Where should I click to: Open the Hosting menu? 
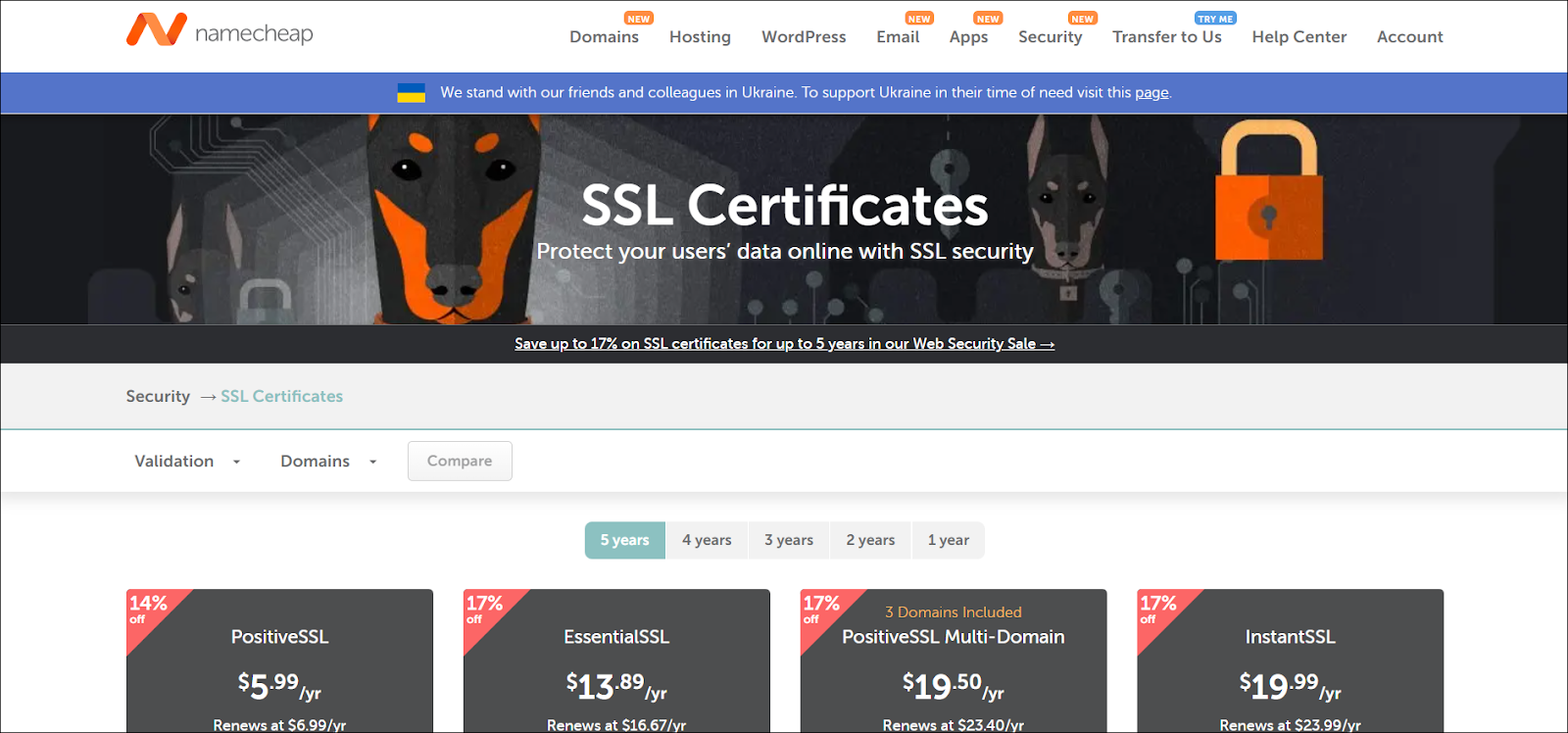(x=700, y=37)
